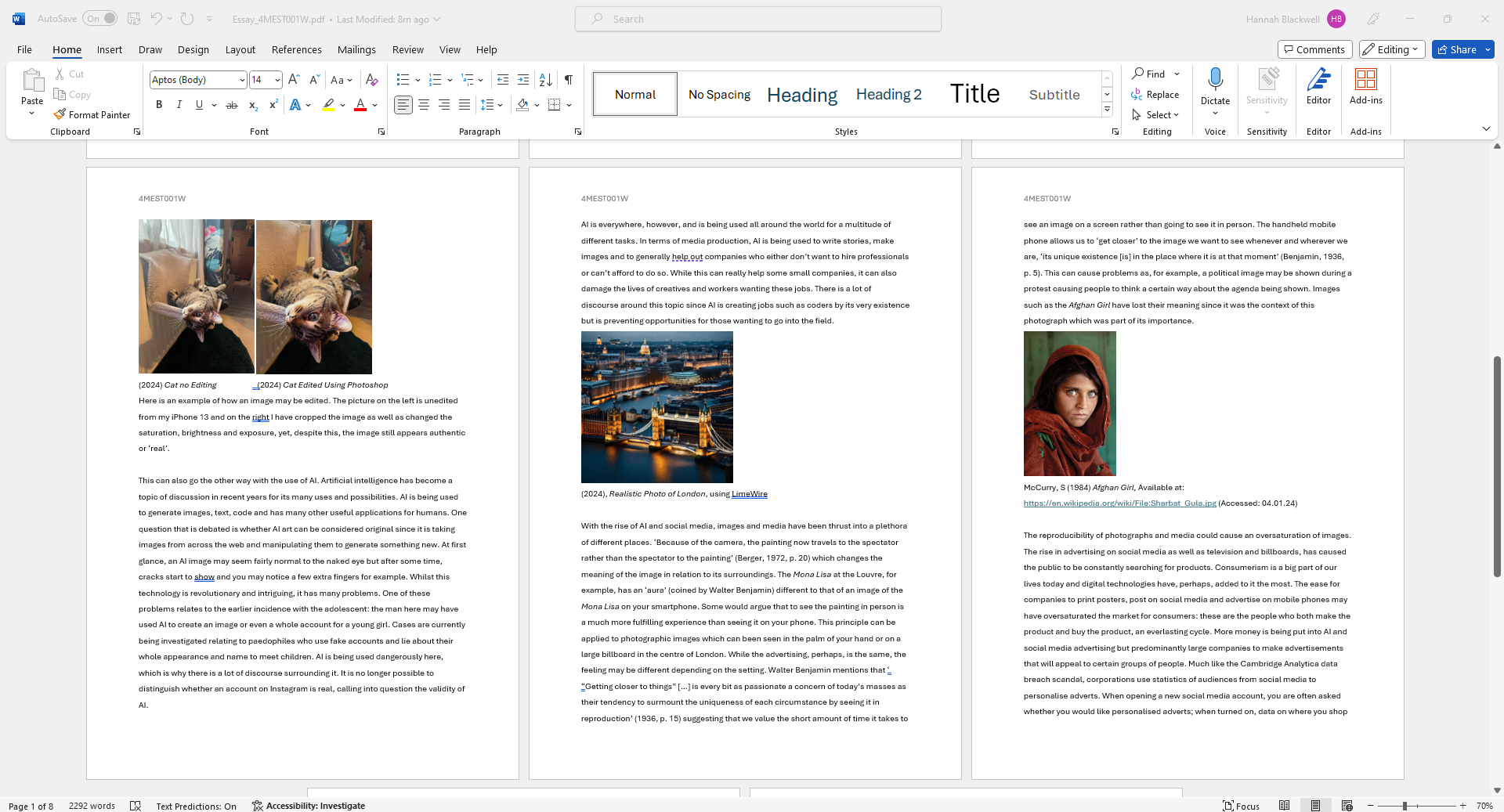Screen dimensions: 1504x812
Task: Click the Replace button
Action: click(1155, 94)
